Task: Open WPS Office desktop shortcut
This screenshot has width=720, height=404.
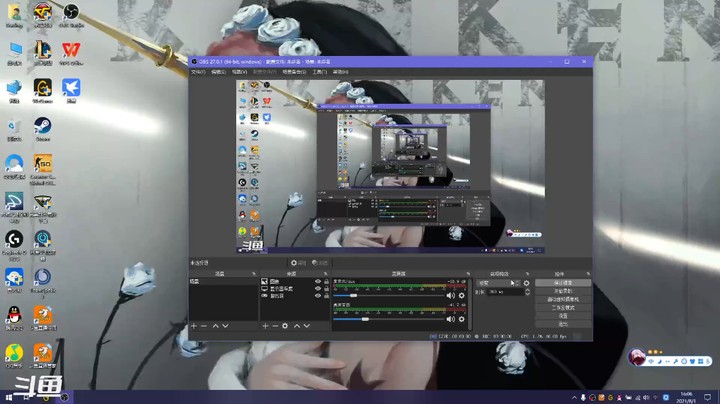Action: pyautogui.click(x=71, y=53)
